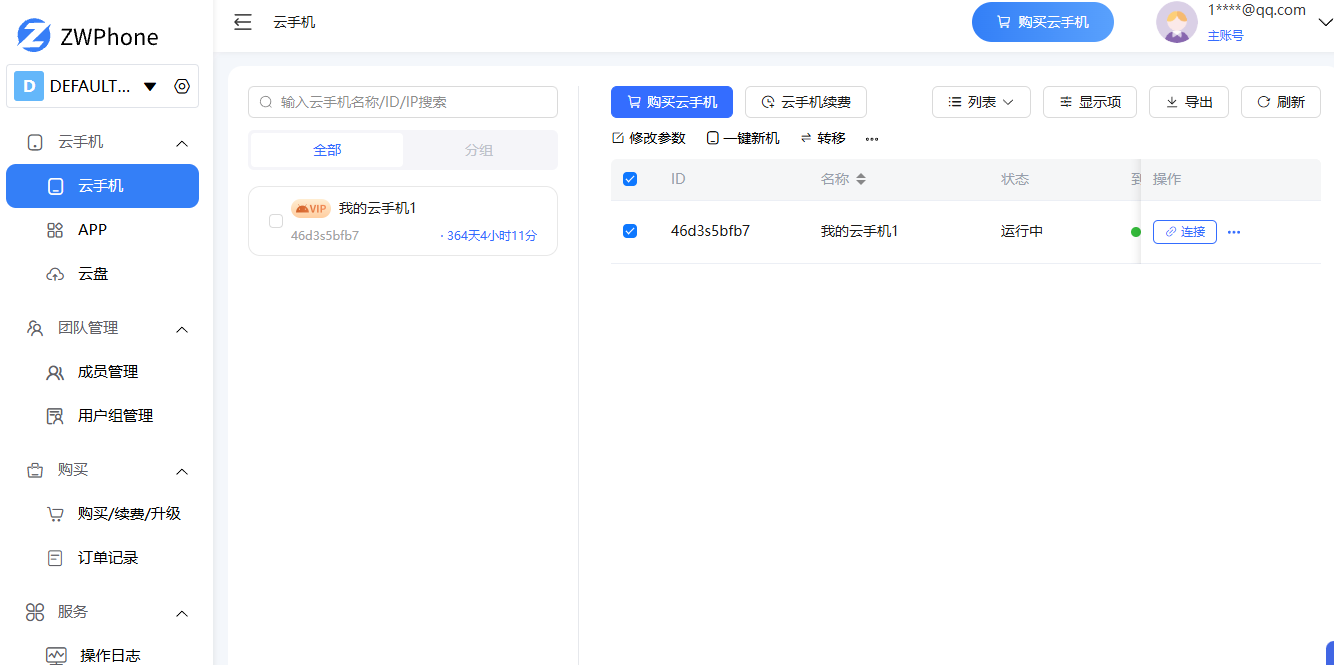Click 一键新机 phone icon action
The width and height of the screenshot is (1334, 665).
pos(743,138)
